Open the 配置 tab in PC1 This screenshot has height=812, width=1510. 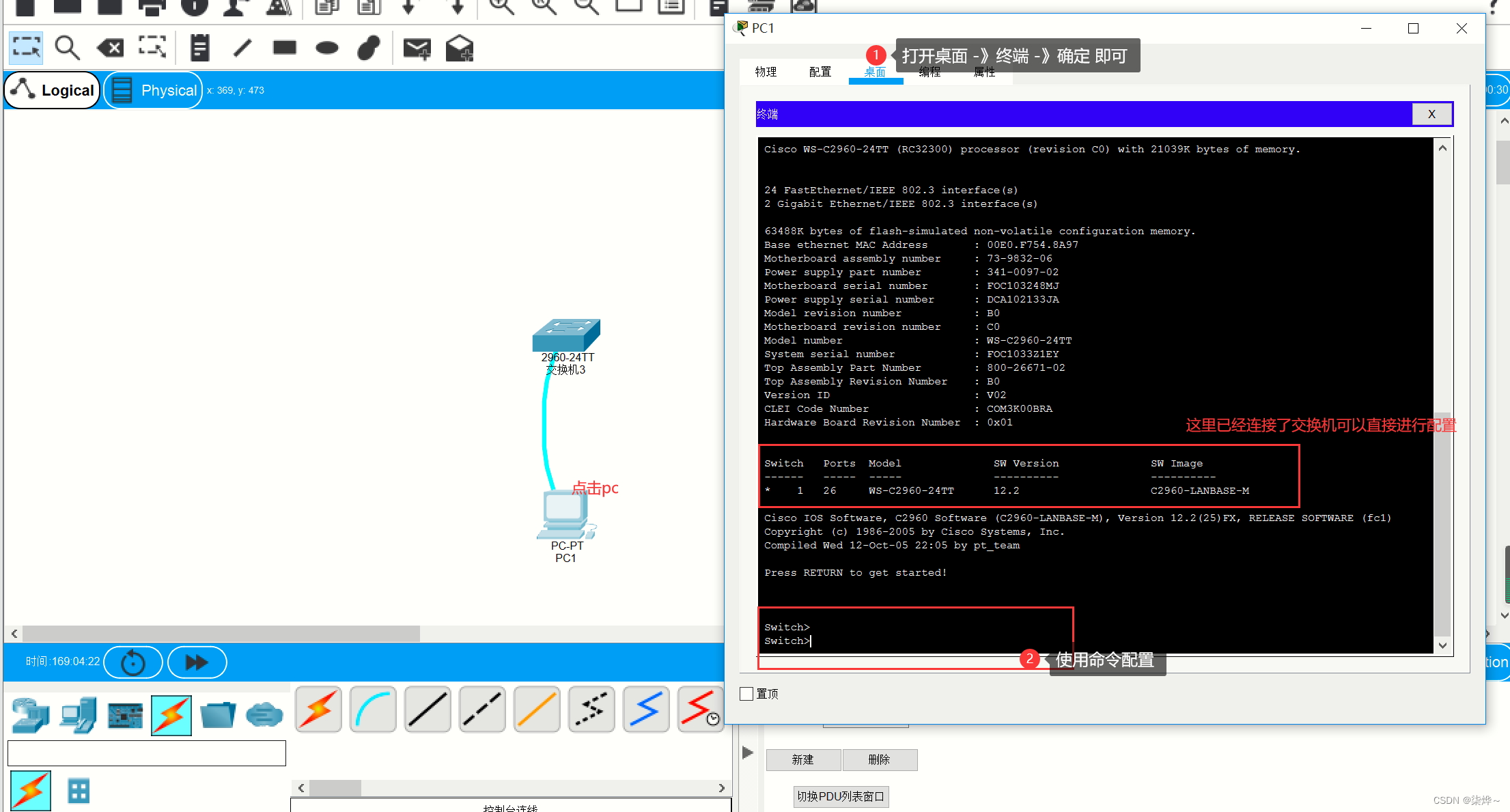pos(820,72)
